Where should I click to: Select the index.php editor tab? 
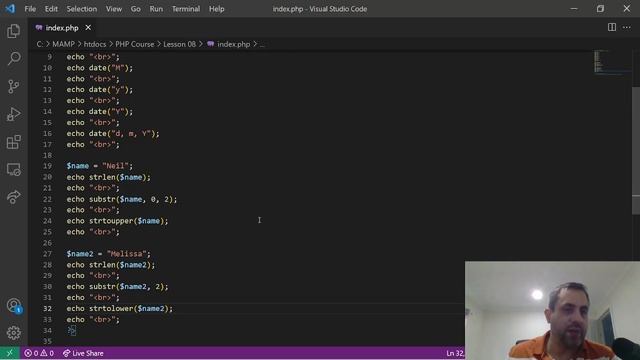click(x=62, y=28)
